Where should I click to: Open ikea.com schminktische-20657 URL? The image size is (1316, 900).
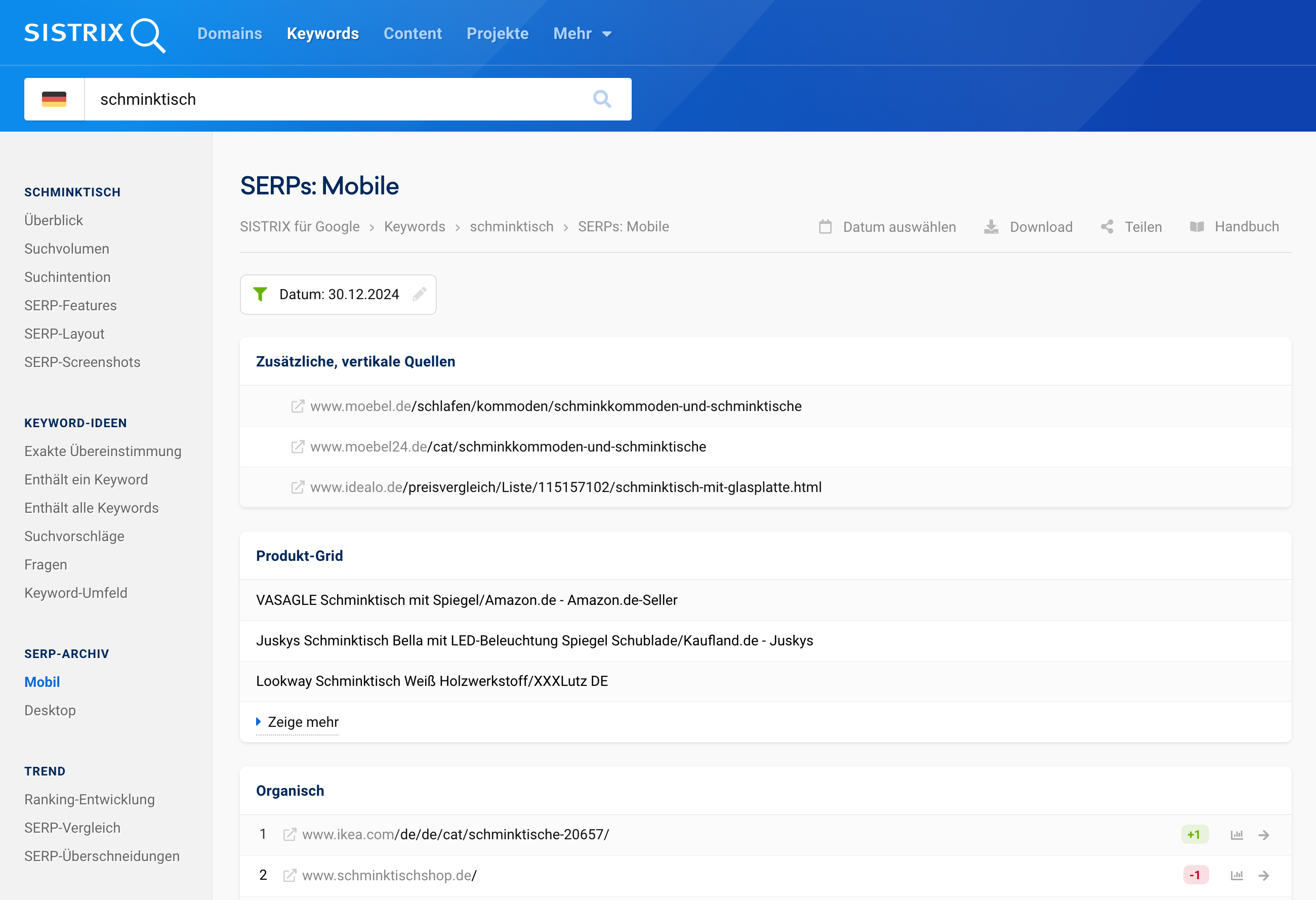456,834
